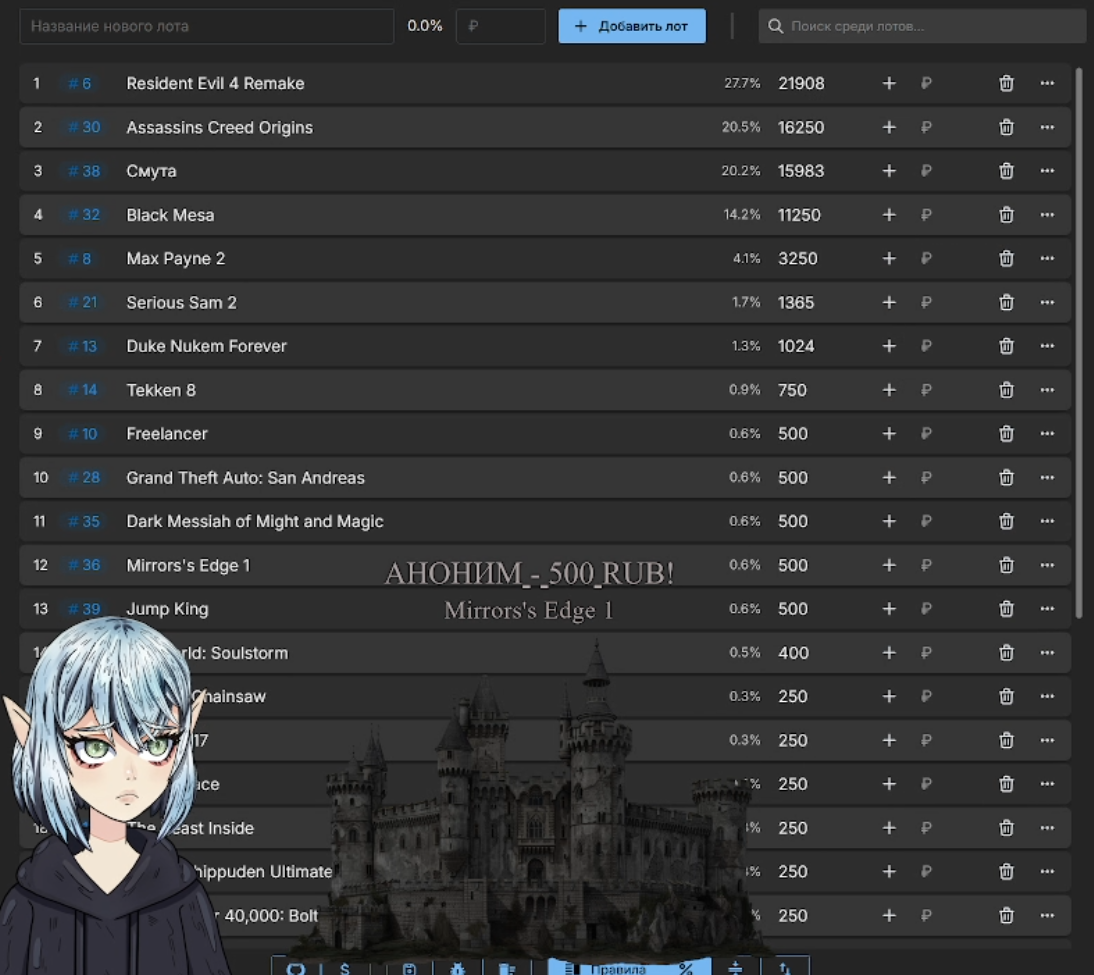
Task: Click the lot id #32
Action: click(x=84, y=215)
